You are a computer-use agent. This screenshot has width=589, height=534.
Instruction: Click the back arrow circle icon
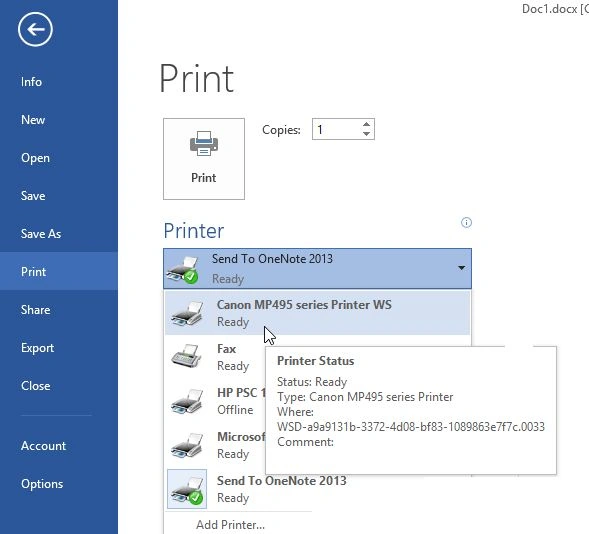point(35,29)
